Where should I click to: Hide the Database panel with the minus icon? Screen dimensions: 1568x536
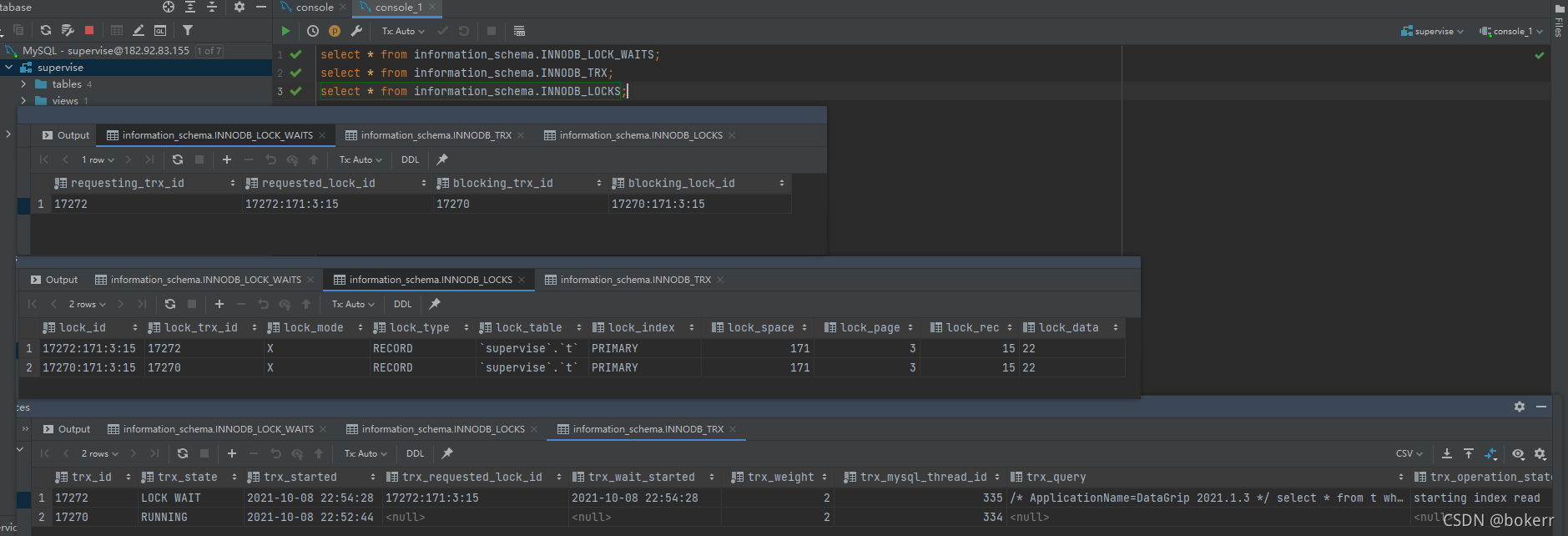(261, 7)
